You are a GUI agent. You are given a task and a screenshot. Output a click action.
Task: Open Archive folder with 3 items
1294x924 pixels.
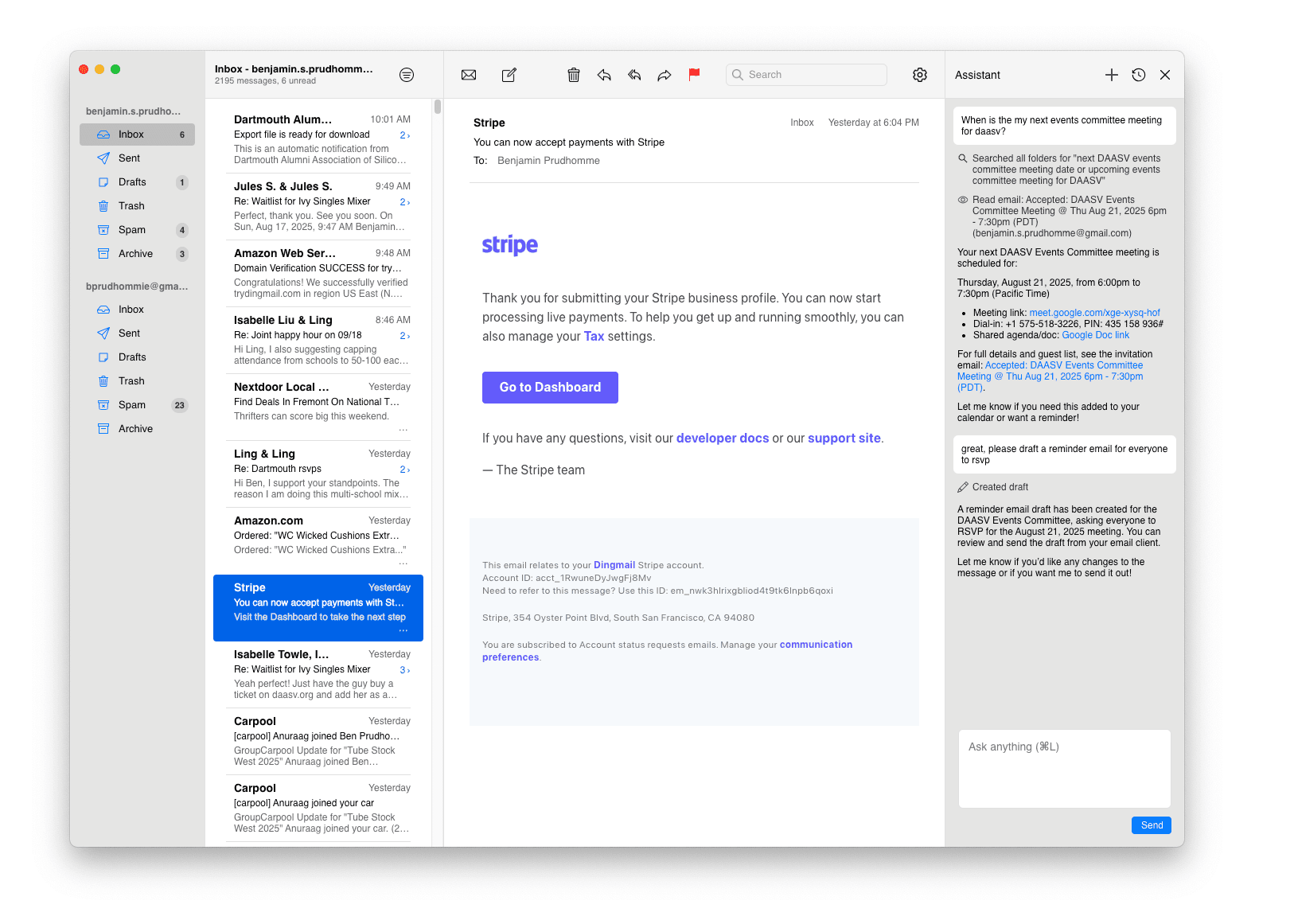137,254
